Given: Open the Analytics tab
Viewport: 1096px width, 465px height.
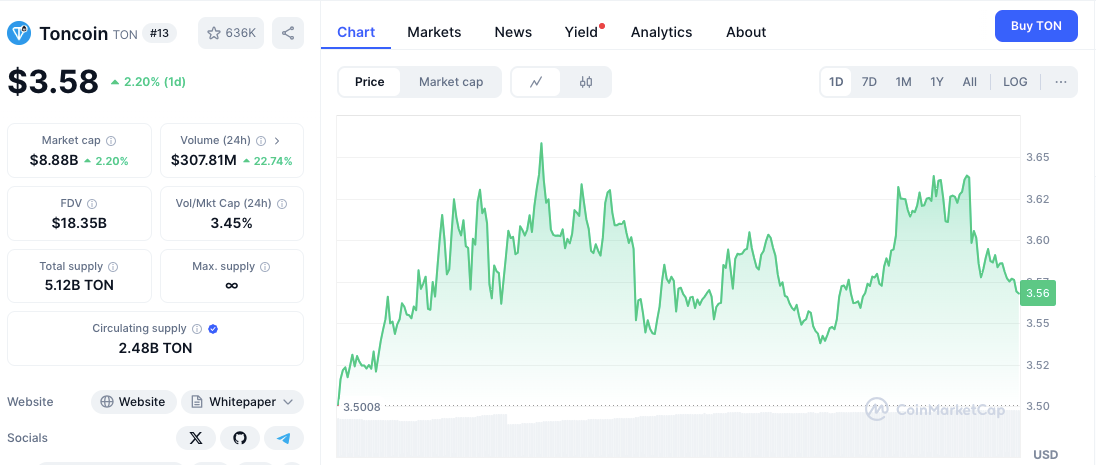Looking at the screenshot, I should click(661, 32).
